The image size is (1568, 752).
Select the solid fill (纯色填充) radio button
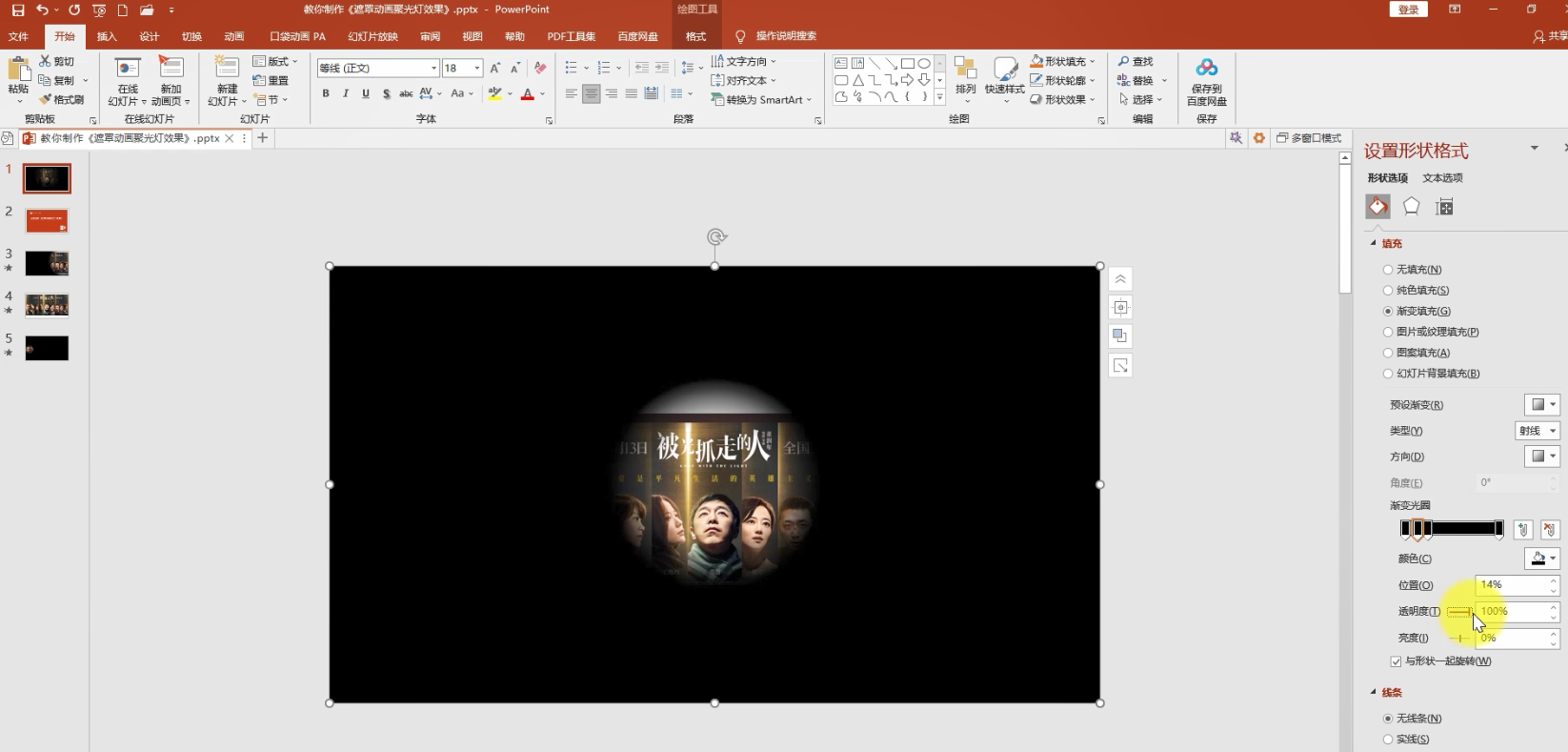pyautogui.click(x=1388, y=291)
